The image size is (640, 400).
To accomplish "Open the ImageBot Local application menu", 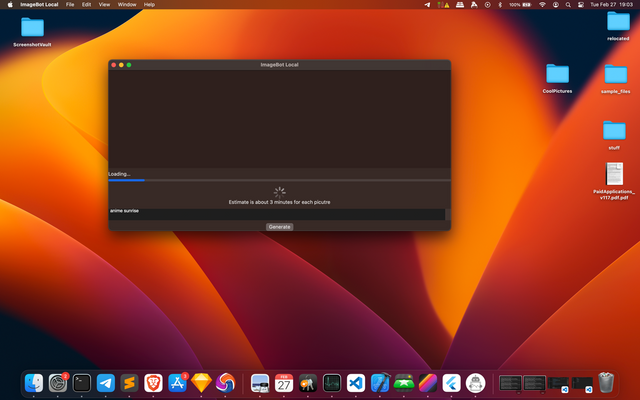I will [x=39, y=4].
